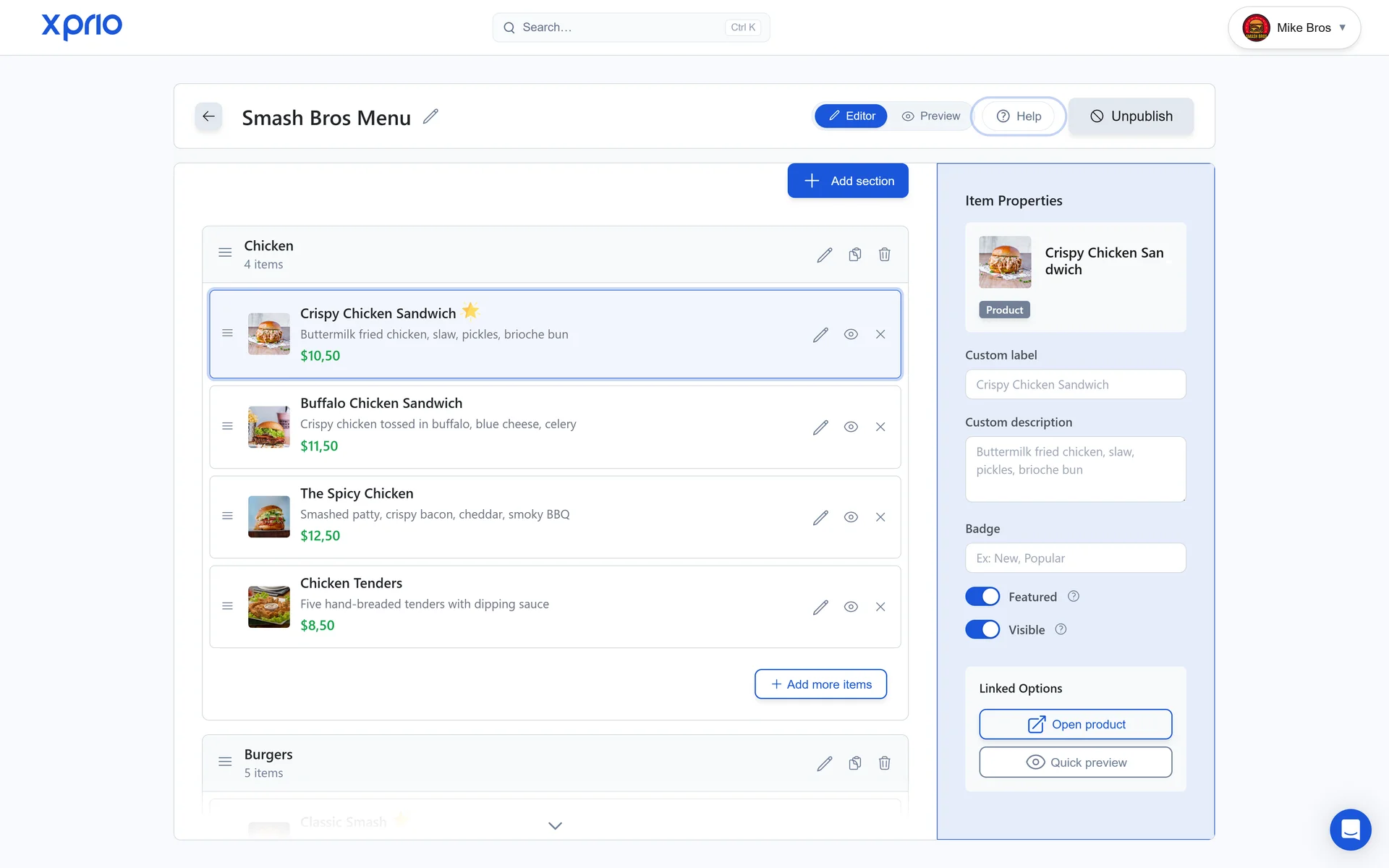Click the '4 items' count text
This screenshot has height=868, width=1389.
coord(263,265)
